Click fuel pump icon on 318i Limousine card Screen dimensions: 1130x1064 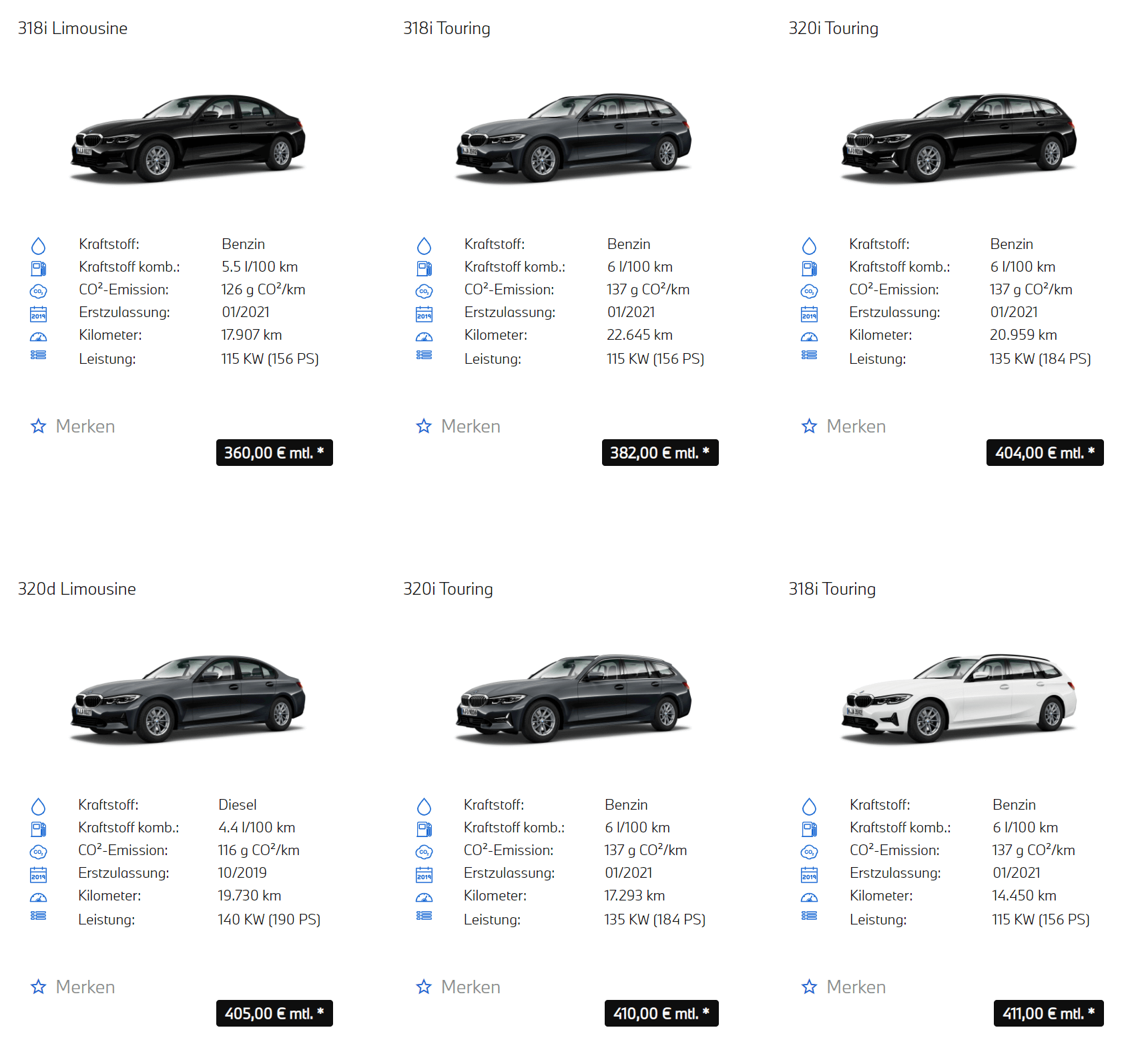(x=39, y=268)
